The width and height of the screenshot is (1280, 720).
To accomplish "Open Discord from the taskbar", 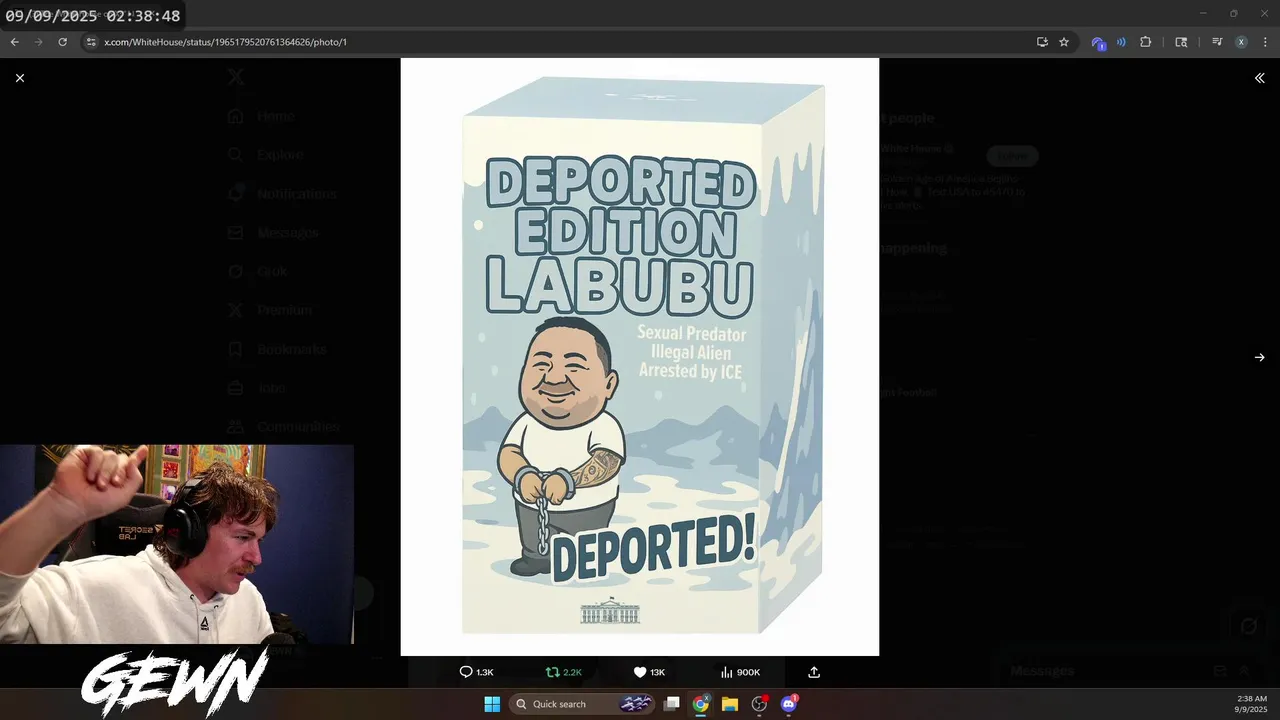I will (x=788, y=704).
